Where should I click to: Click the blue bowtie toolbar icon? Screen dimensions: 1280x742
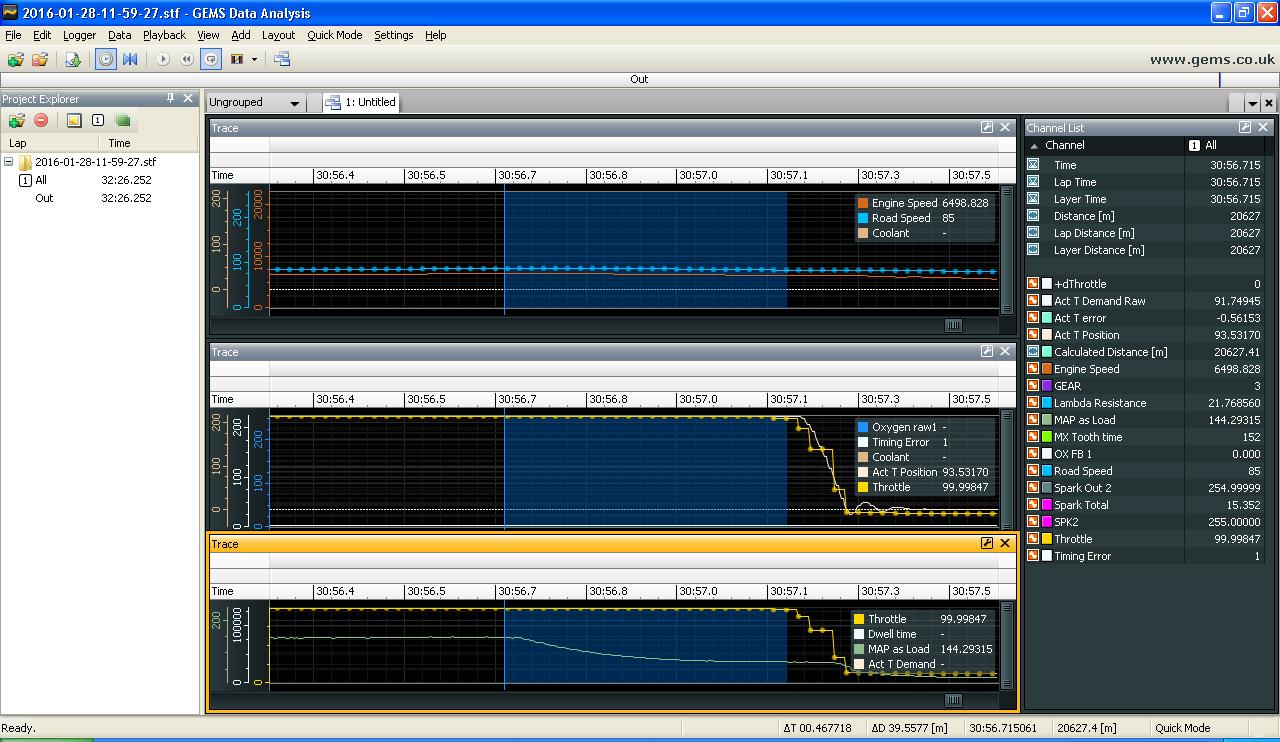pos(130,60)
